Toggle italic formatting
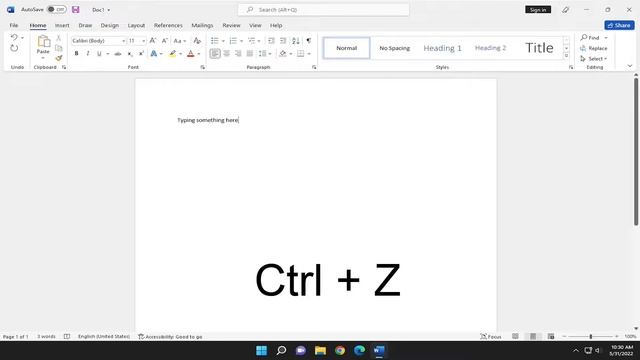 click(x=88, y=54)
